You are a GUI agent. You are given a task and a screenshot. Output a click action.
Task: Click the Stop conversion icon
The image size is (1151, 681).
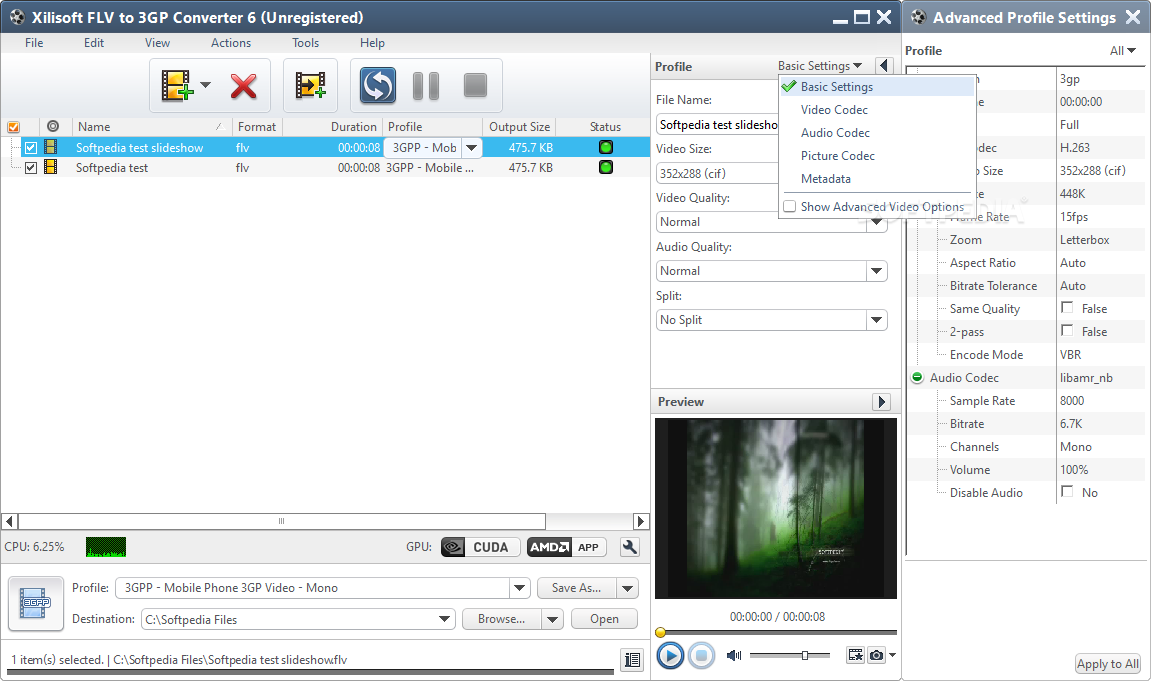click(476, 85)
